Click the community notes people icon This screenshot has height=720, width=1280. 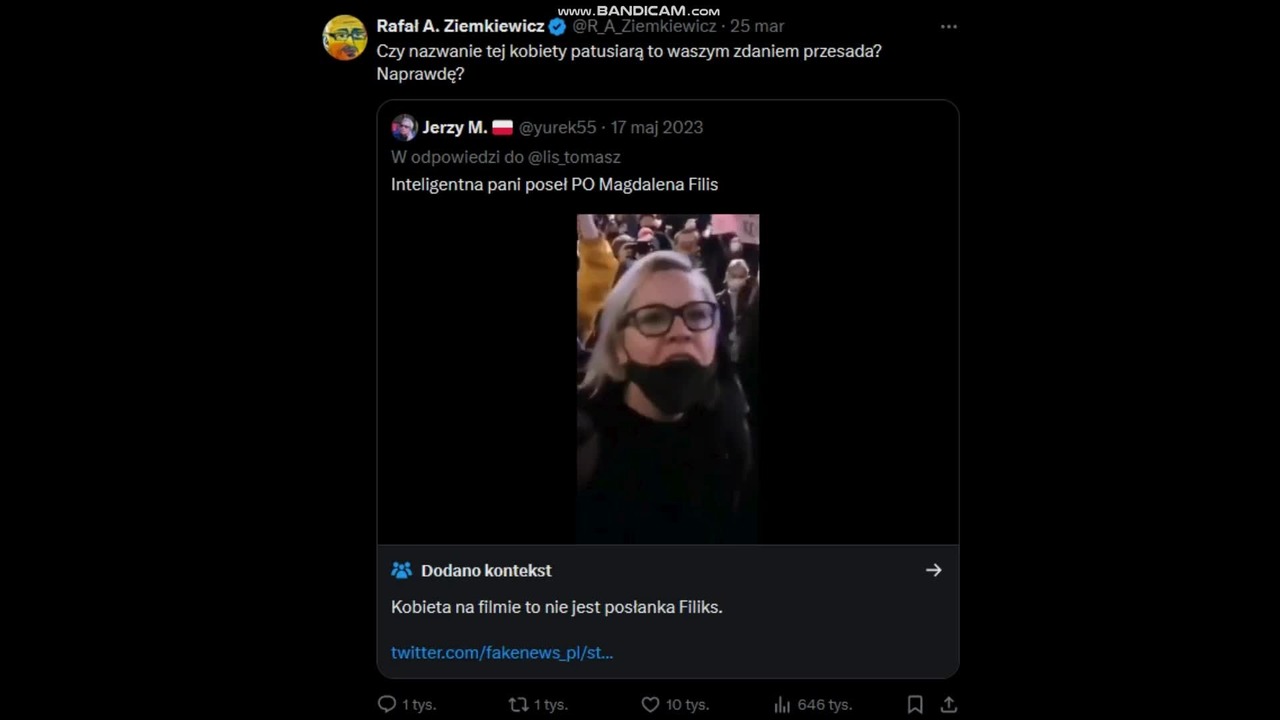pyautogui.click(x=401, y=570)
